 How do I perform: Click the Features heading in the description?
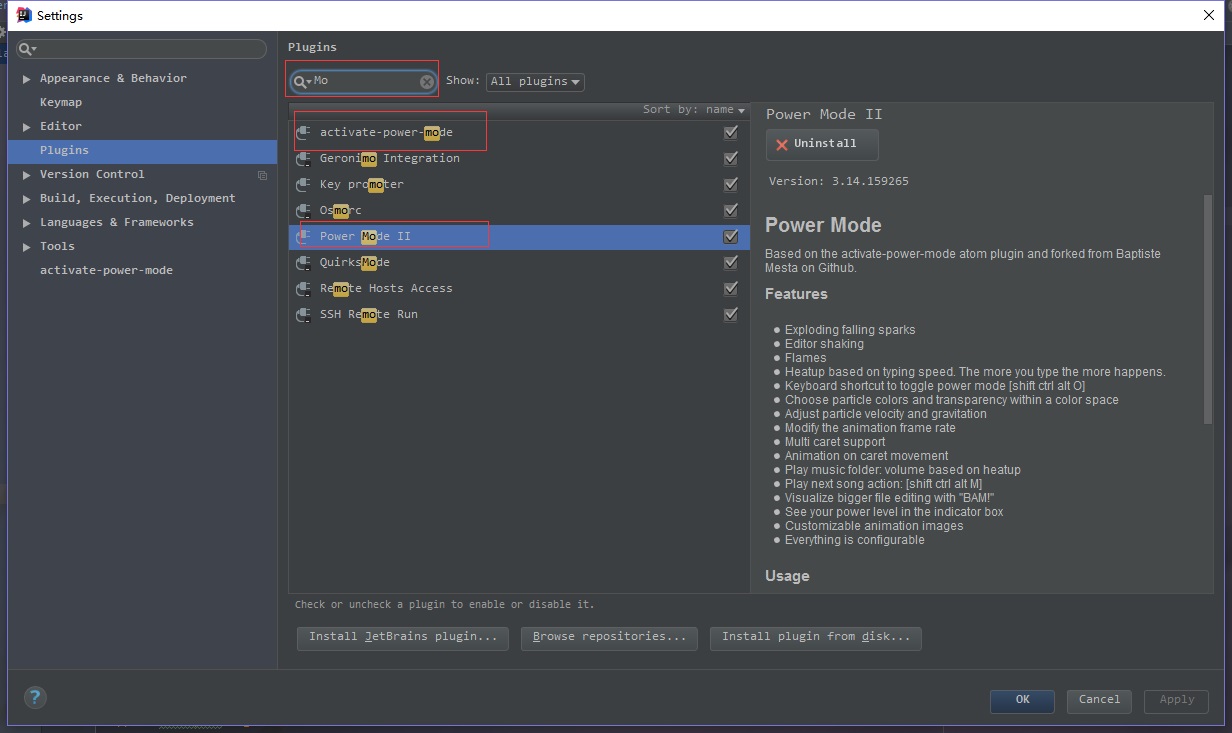(796, 294)
